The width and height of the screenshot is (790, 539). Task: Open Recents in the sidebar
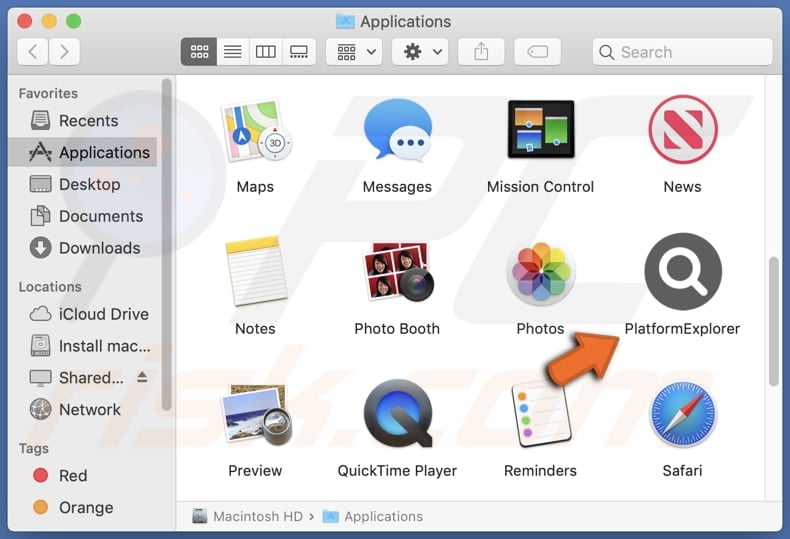(x=83, y=121)
